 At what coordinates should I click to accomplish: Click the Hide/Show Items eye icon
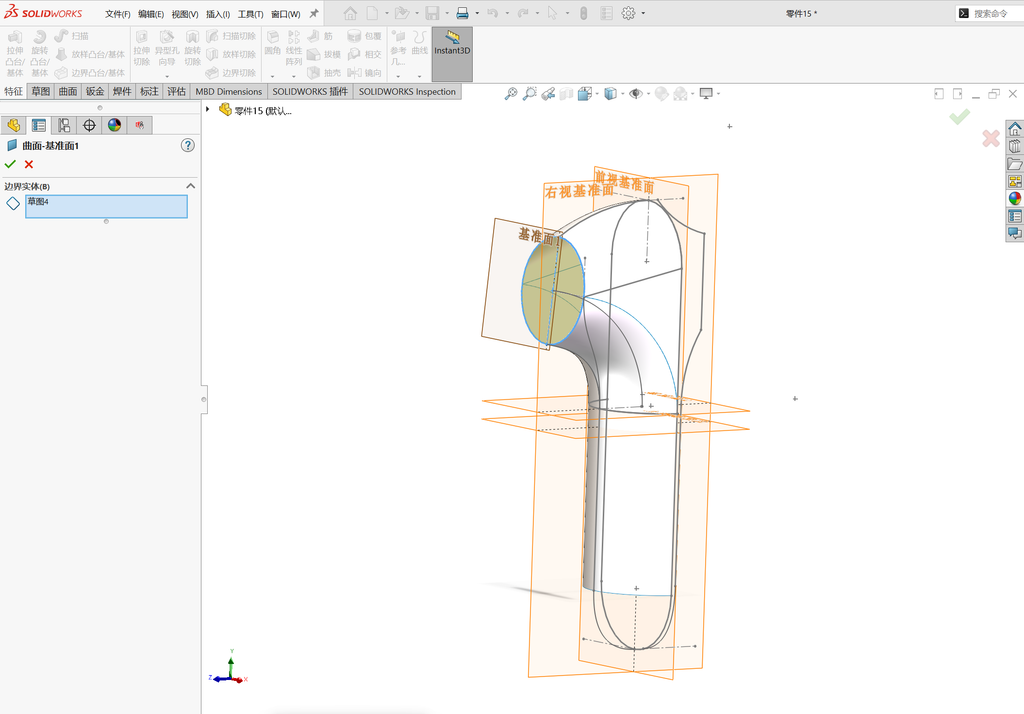point(635,94)
